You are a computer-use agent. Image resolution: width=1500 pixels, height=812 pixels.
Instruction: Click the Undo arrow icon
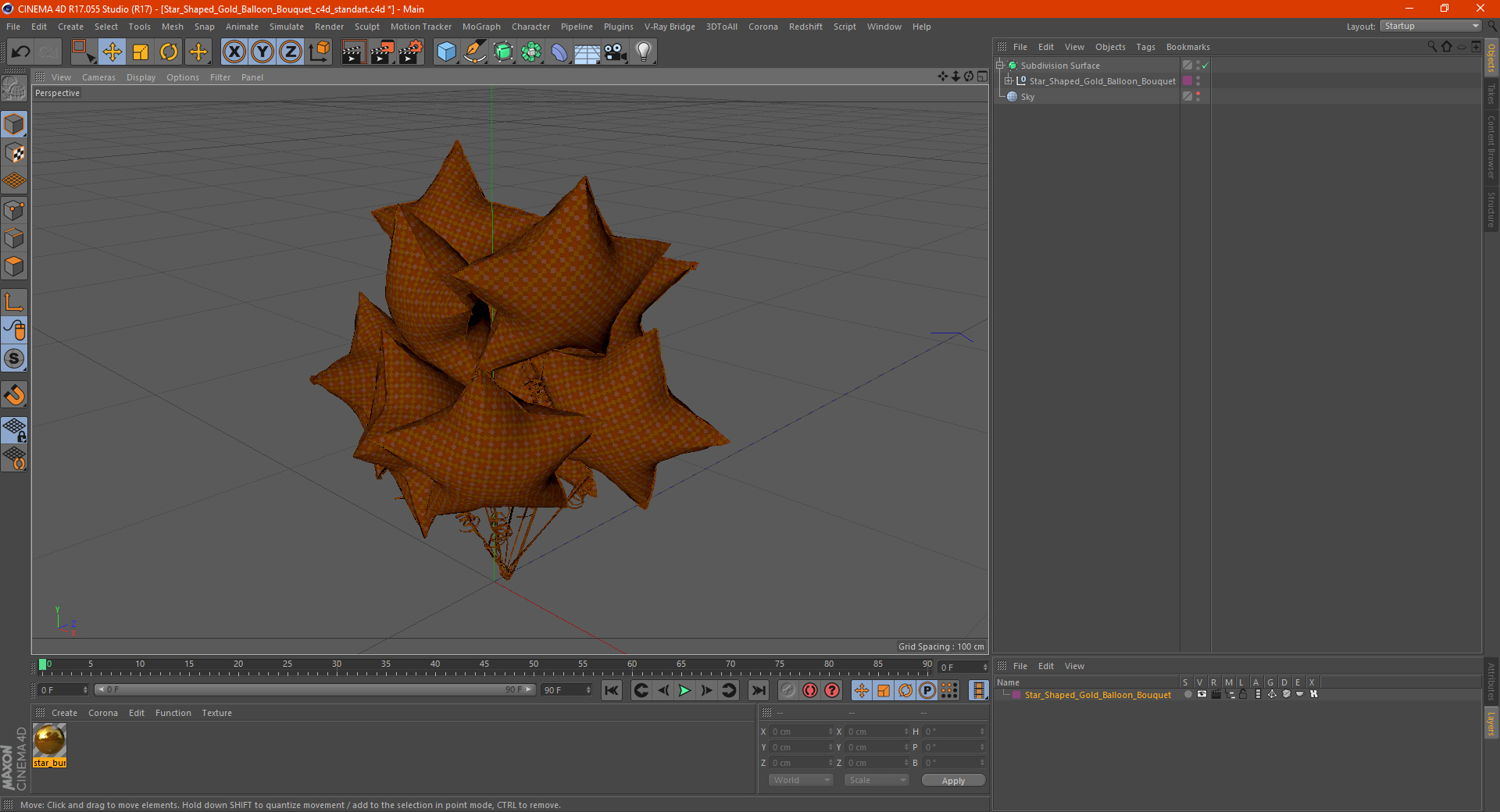click(x=21, y=52)
